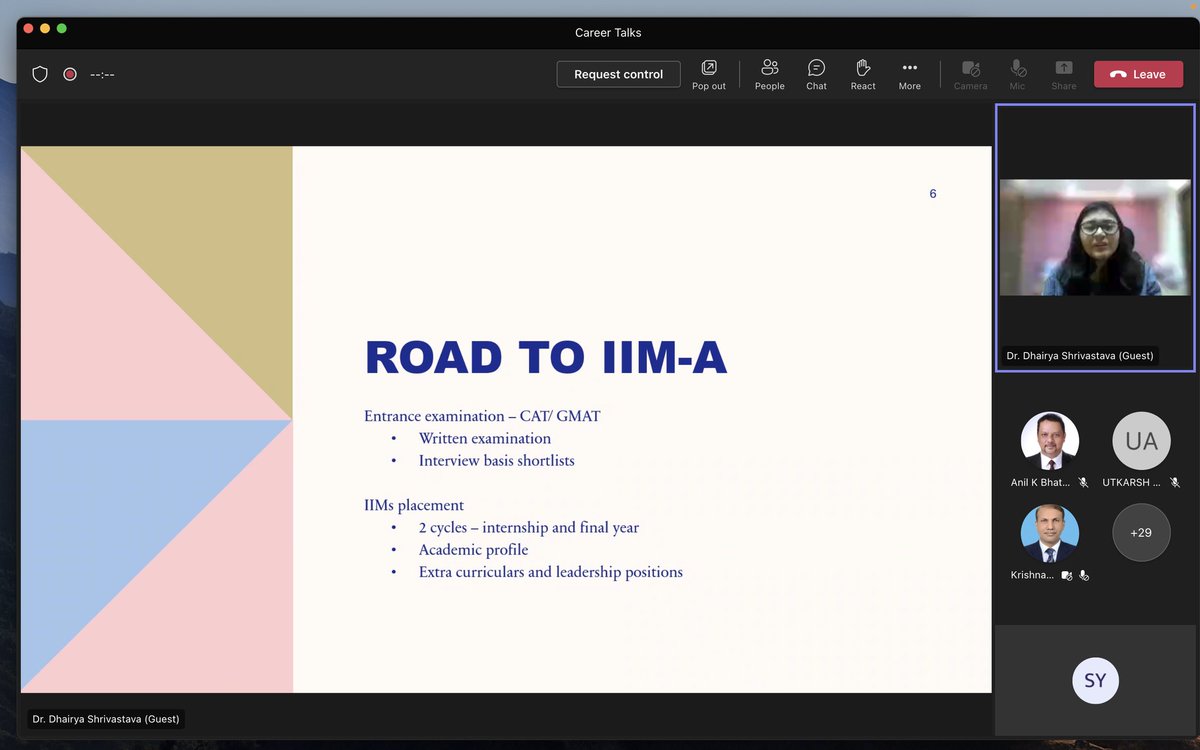Viewport: 1200px width, 750px height.
Task: Click the red recording indicator icon
Action: (70, 74)
